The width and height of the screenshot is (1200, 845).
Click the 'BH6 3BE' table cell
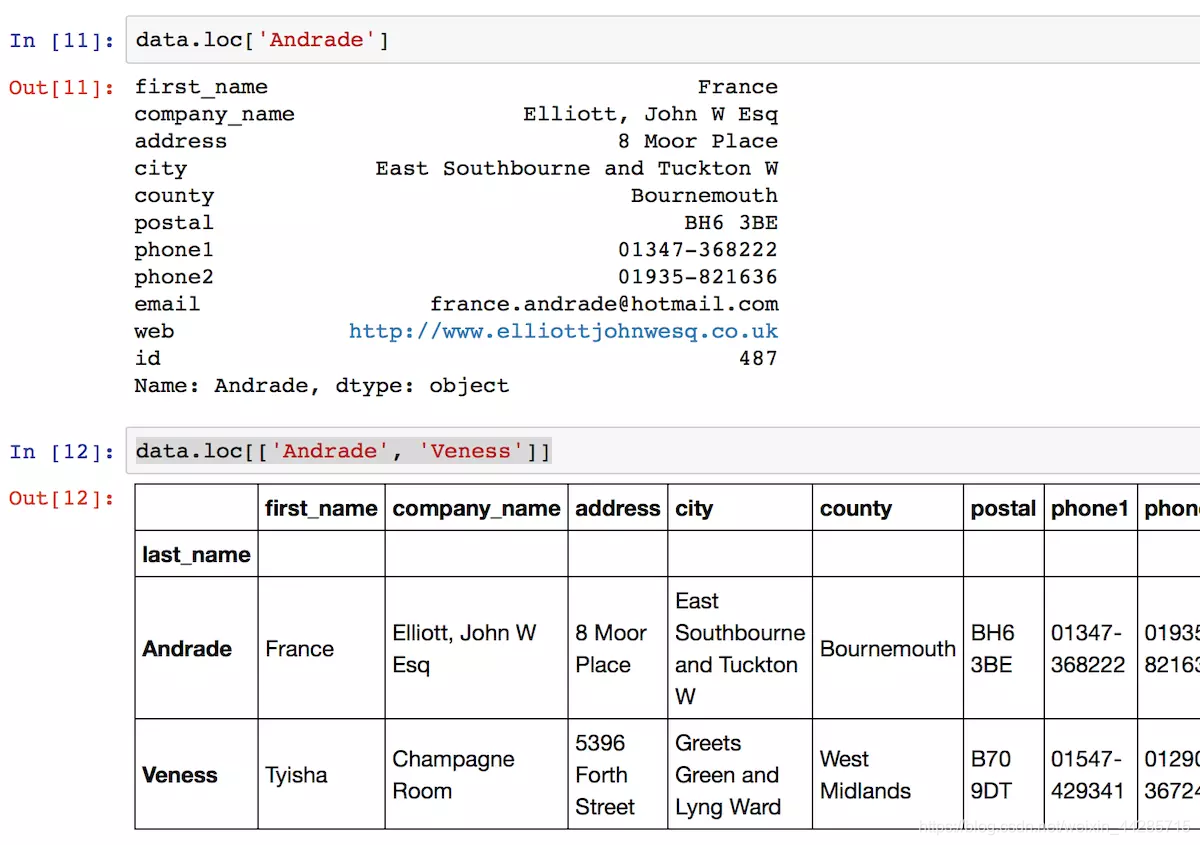coord(1003,648)
